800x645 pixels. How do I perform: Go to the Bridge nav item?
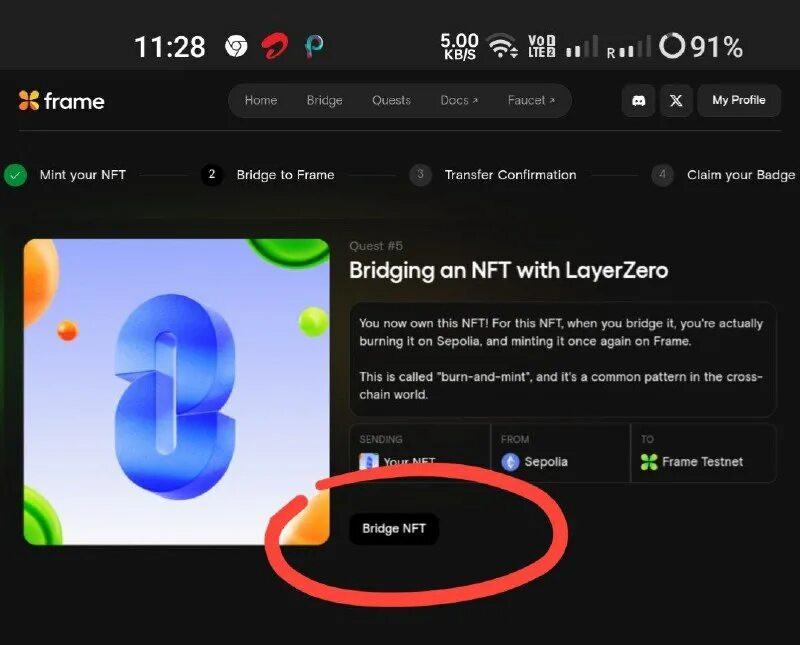324,100
